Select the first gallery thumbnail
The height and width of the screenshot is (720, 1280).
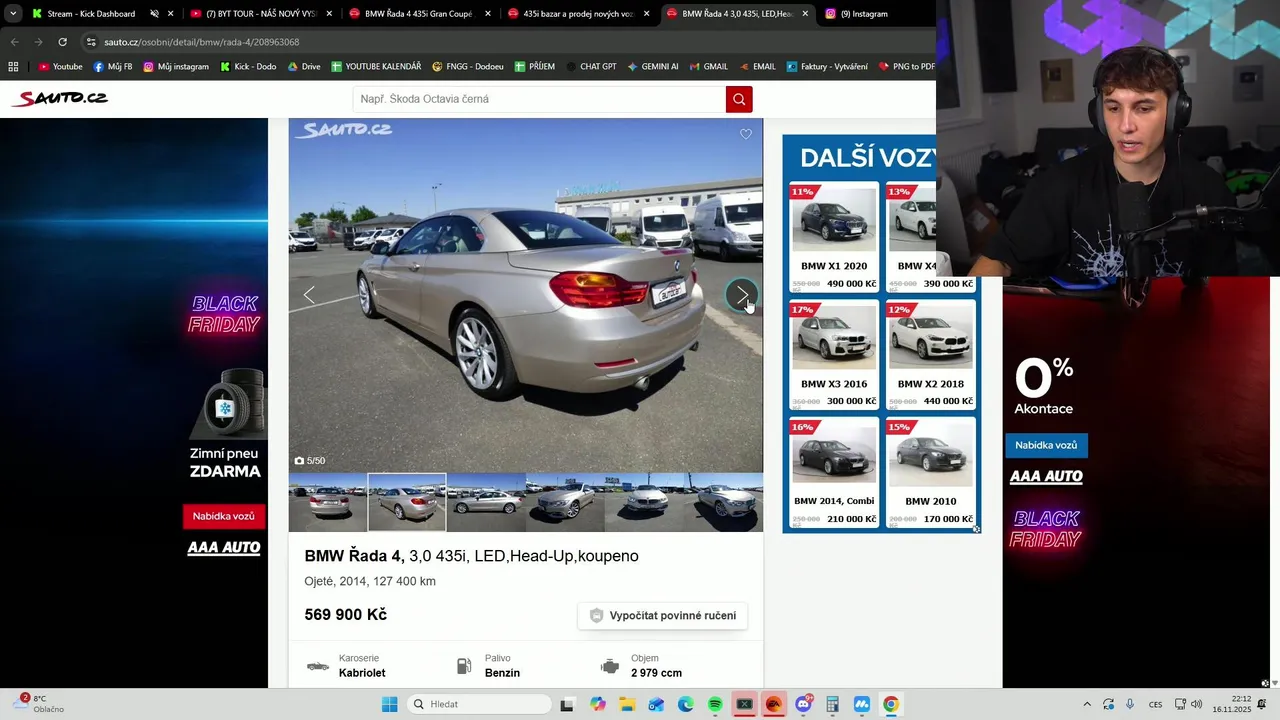(x=328, y=502)
